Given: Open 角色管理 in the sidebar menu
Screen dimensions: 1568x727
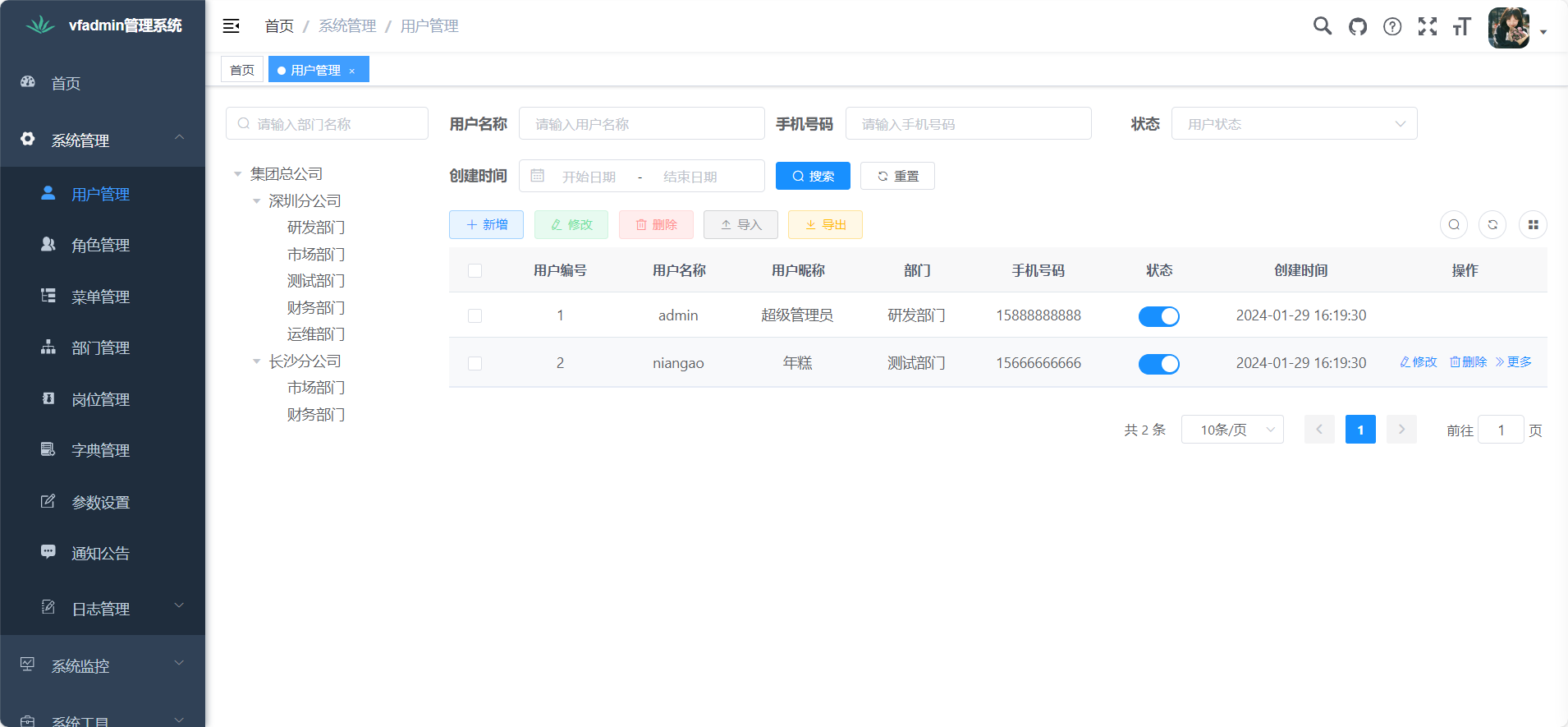Looking at the screenshot, I should click(100, 246).
